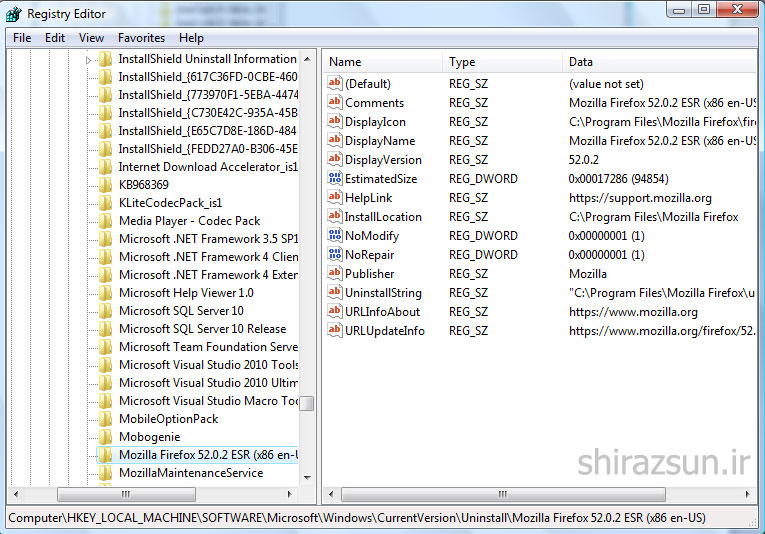Expand the InstallShield Uninstall Information key
765x534 pixels.
point(88,60)
